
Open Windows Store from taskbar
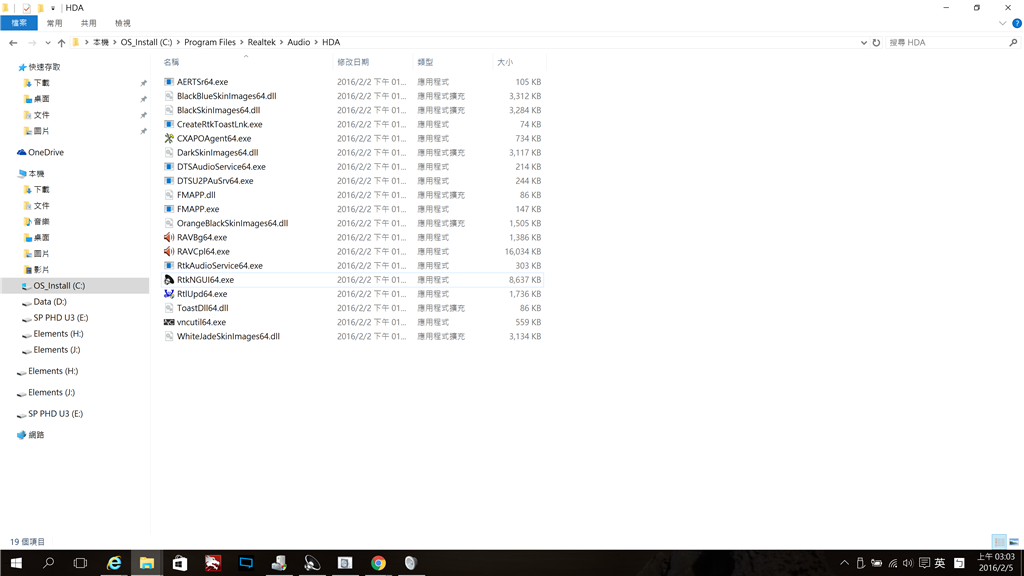(x=180, y=563)
